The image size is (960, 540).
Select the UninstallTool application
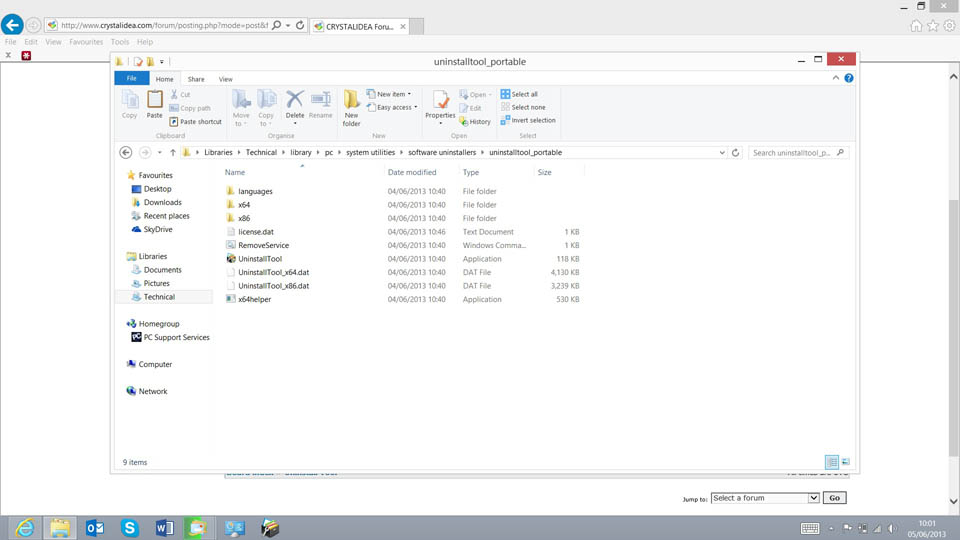click(260, 259)
